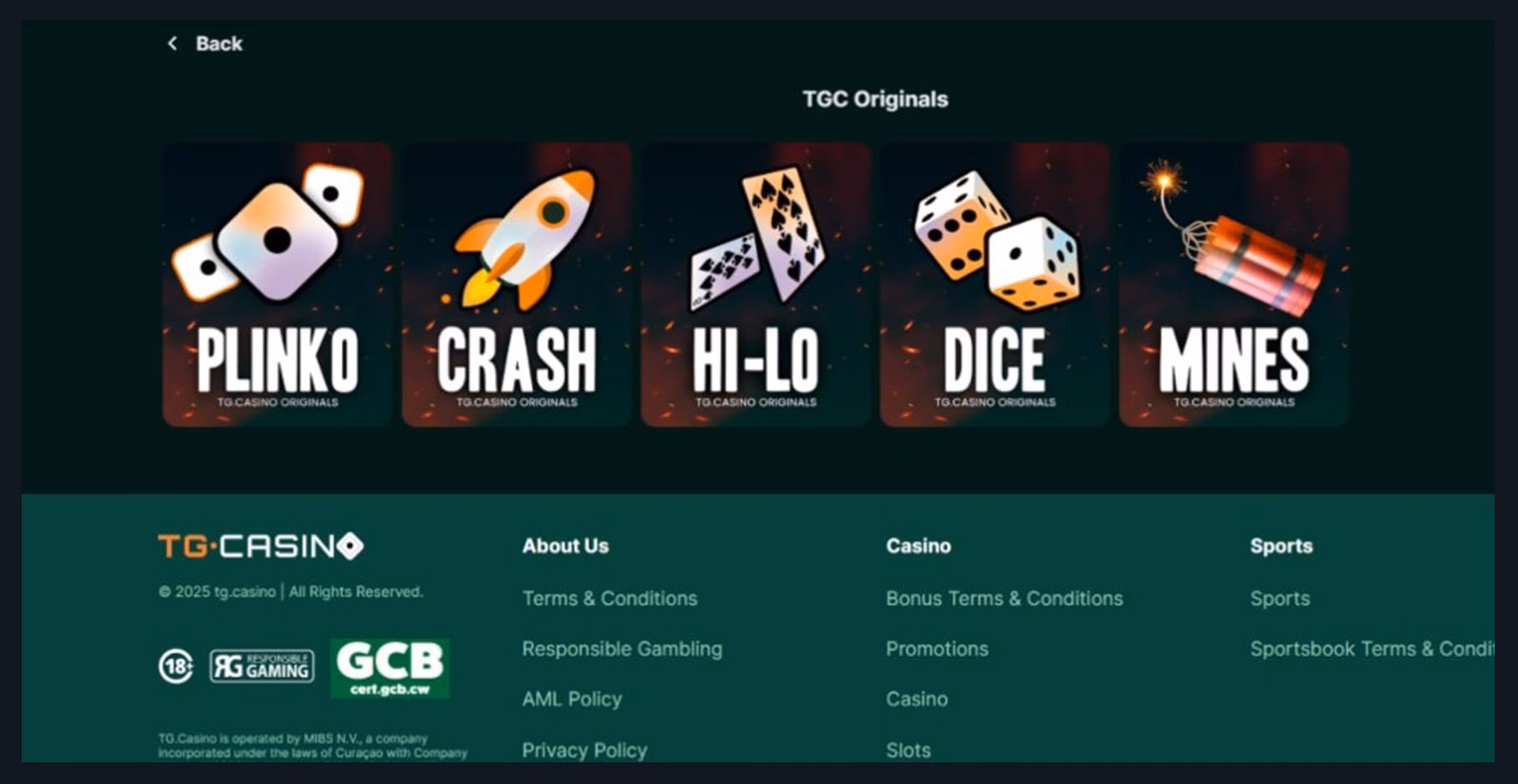Open the Responsible Gaming badge
This screenshot has width=1518, height=784.
[262, 666]
